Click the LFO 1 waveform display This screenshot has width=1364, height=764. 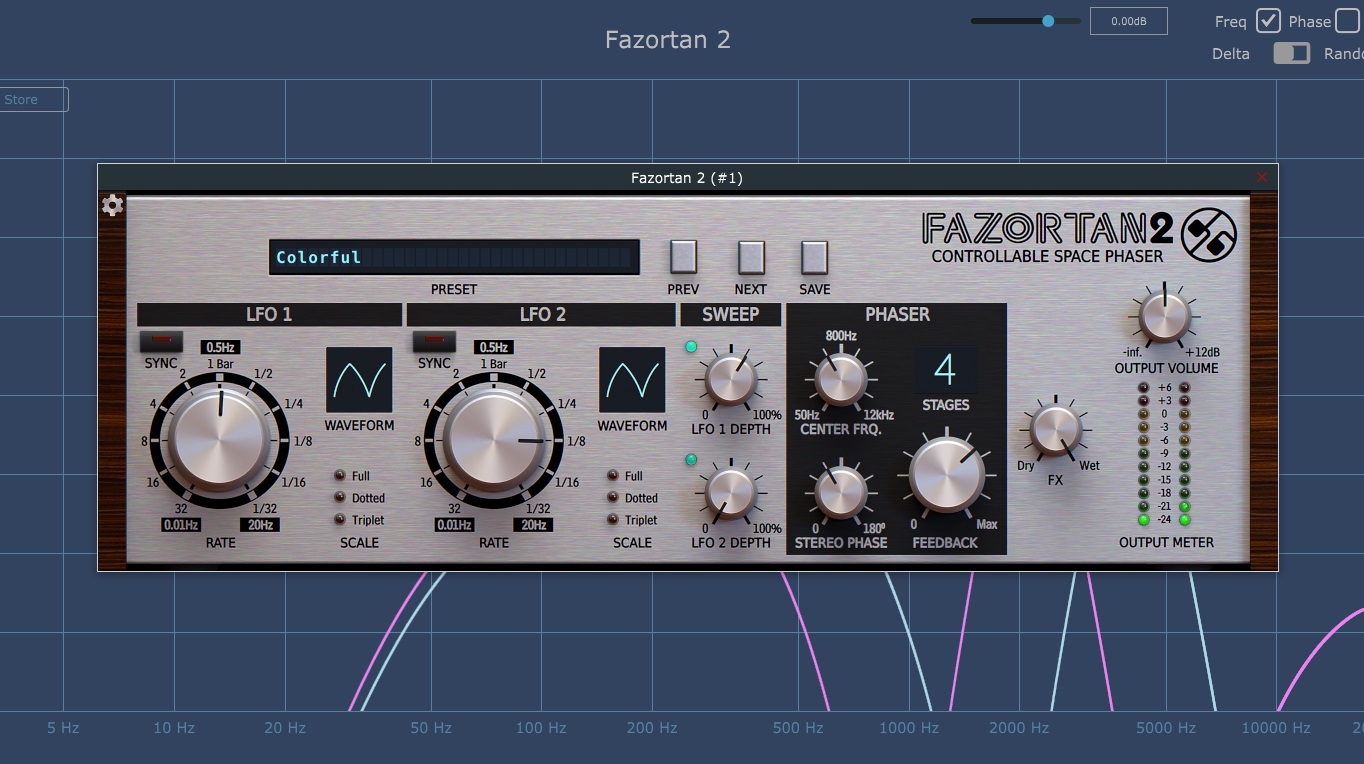coord(359,380)
